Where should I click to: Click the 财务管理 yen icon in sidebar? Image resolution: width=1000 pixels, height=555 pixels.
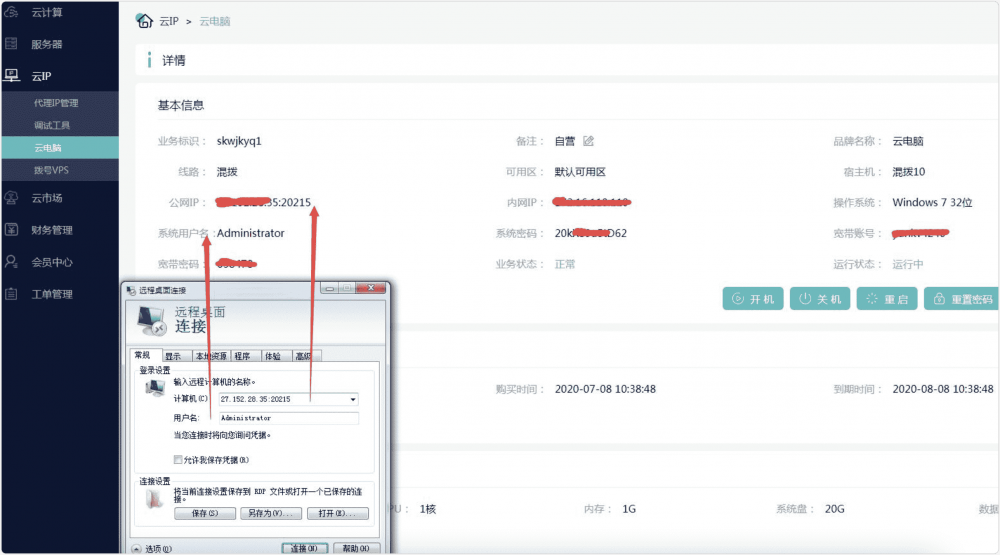(x=12, y=230)
